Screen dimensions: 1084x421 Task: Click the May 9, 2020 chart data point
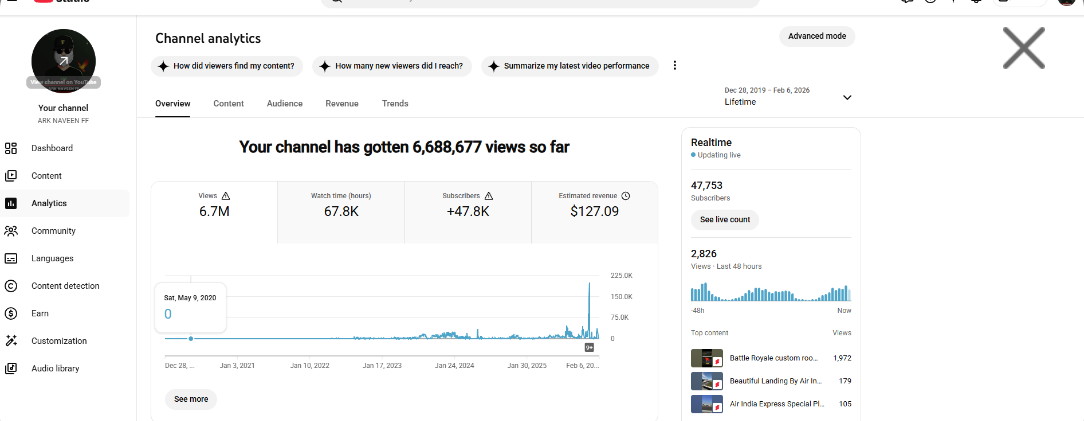tap(191, 338)
